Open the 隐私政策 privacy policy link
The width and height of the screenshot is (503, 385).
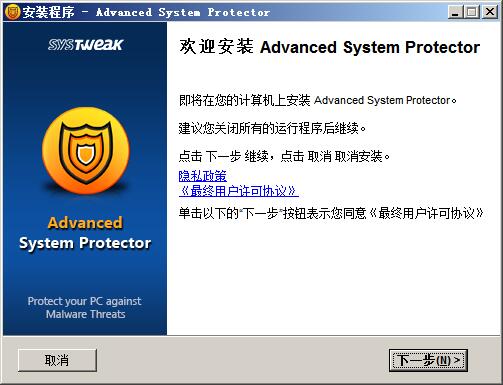[x=203, y=176]
